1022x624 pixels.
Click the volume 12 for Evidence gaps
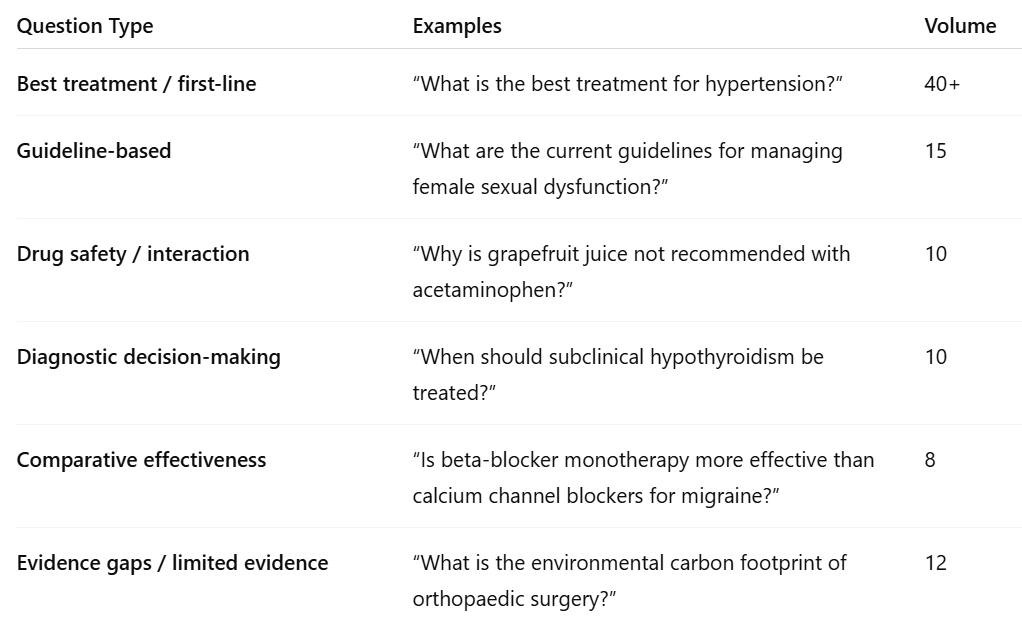point(936,563)
